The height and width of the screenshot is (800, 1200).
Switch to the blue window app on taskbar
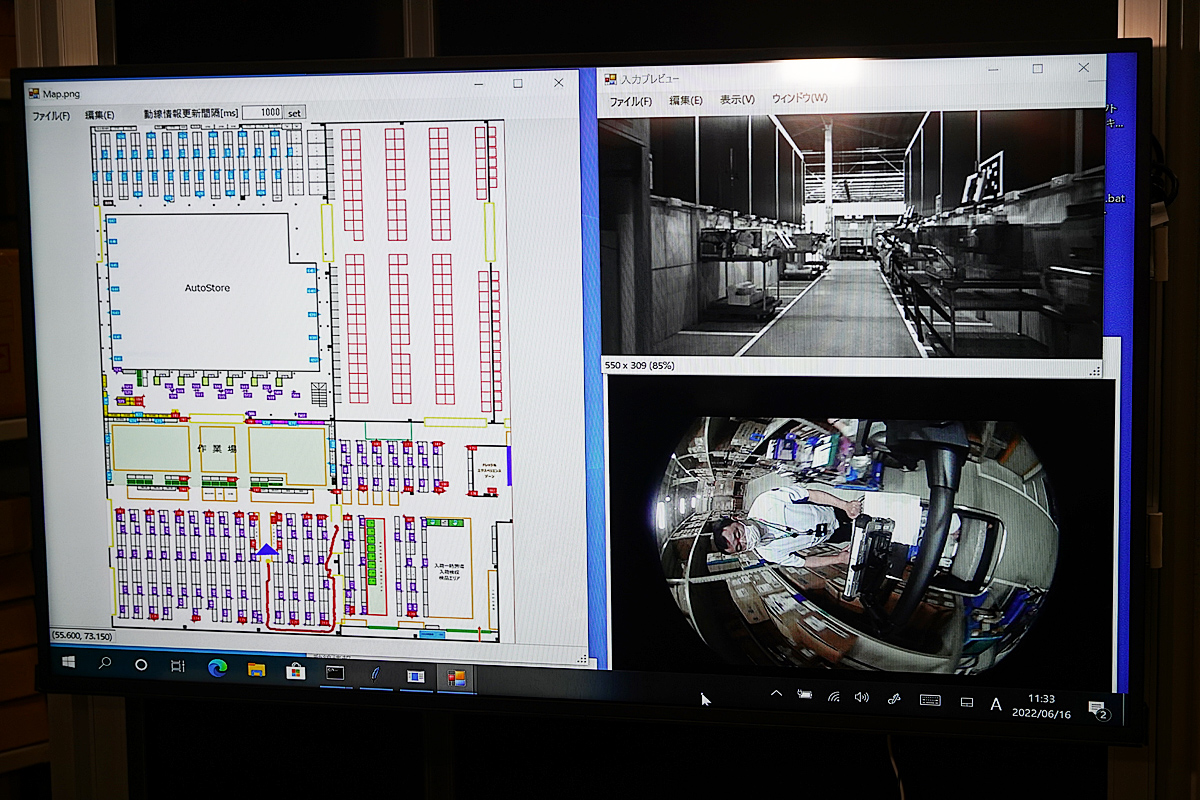pos(415,676)
